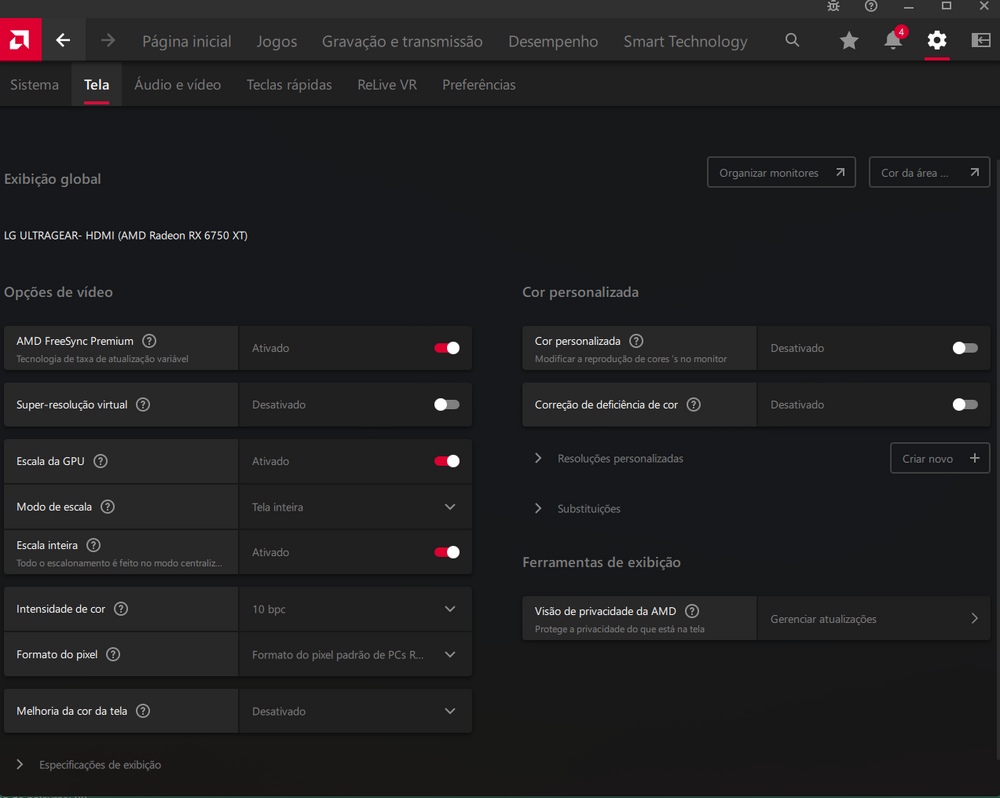Viewport: 1000px width, 798px height.
Task: Open the Intensidade de cor selector
Action: tap(450, 609)
